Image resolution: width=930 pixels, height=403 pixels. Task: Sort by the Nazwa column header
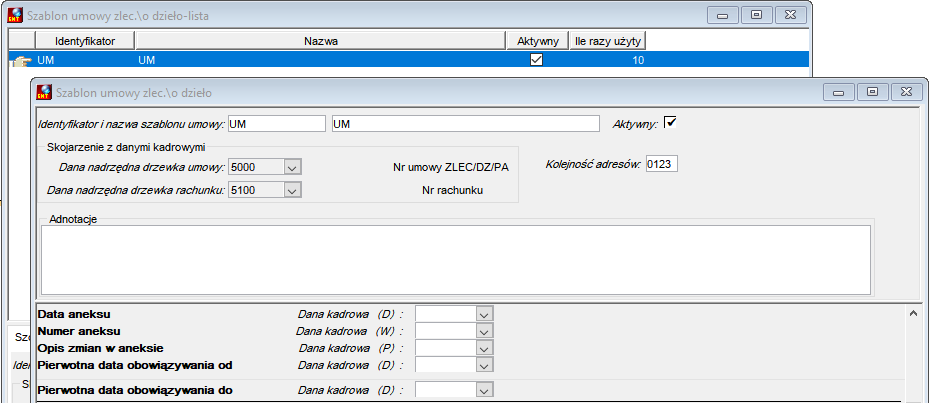321,41
